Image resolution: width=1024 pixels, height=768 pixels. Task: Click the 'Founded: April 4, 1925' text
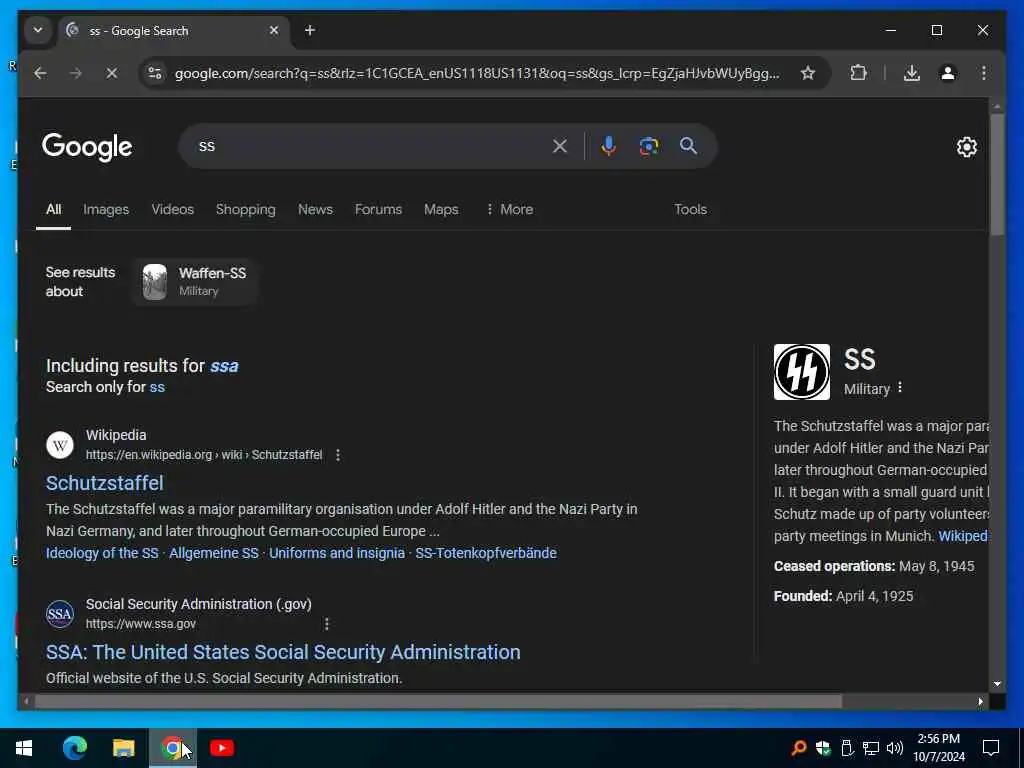click(x=843, y=596)
